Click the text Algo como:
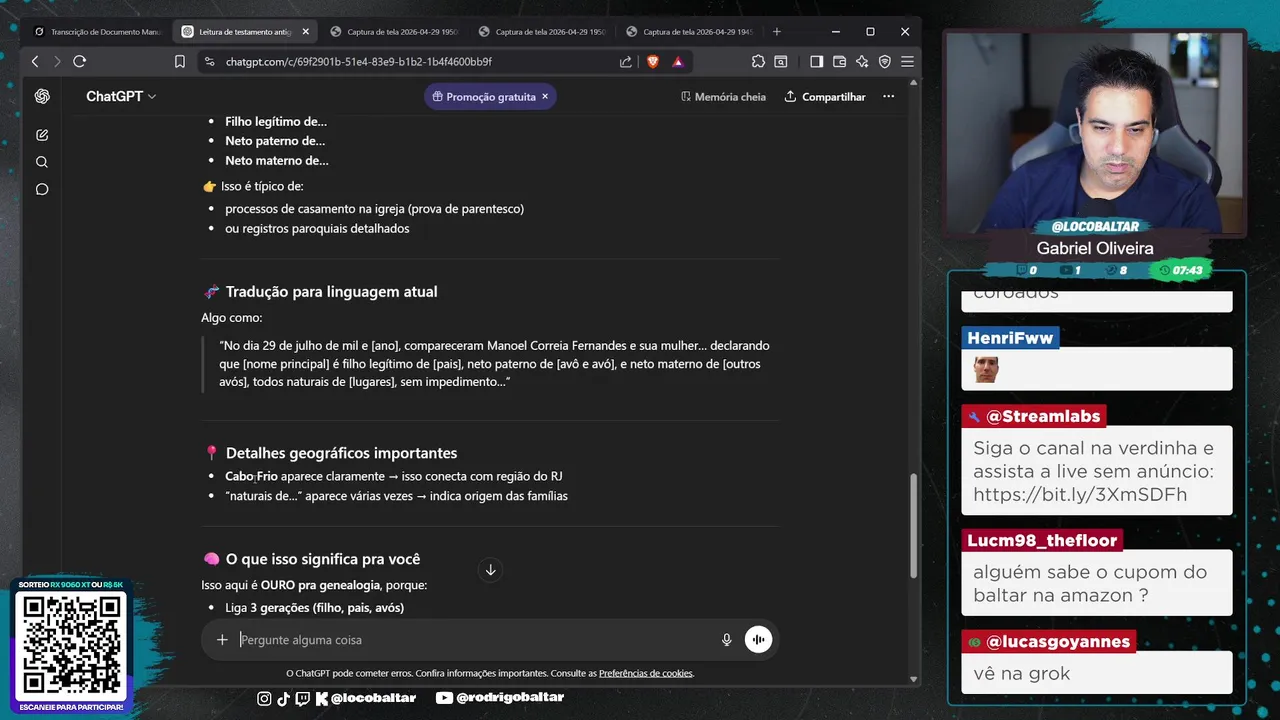 click(x=232, y=317)
